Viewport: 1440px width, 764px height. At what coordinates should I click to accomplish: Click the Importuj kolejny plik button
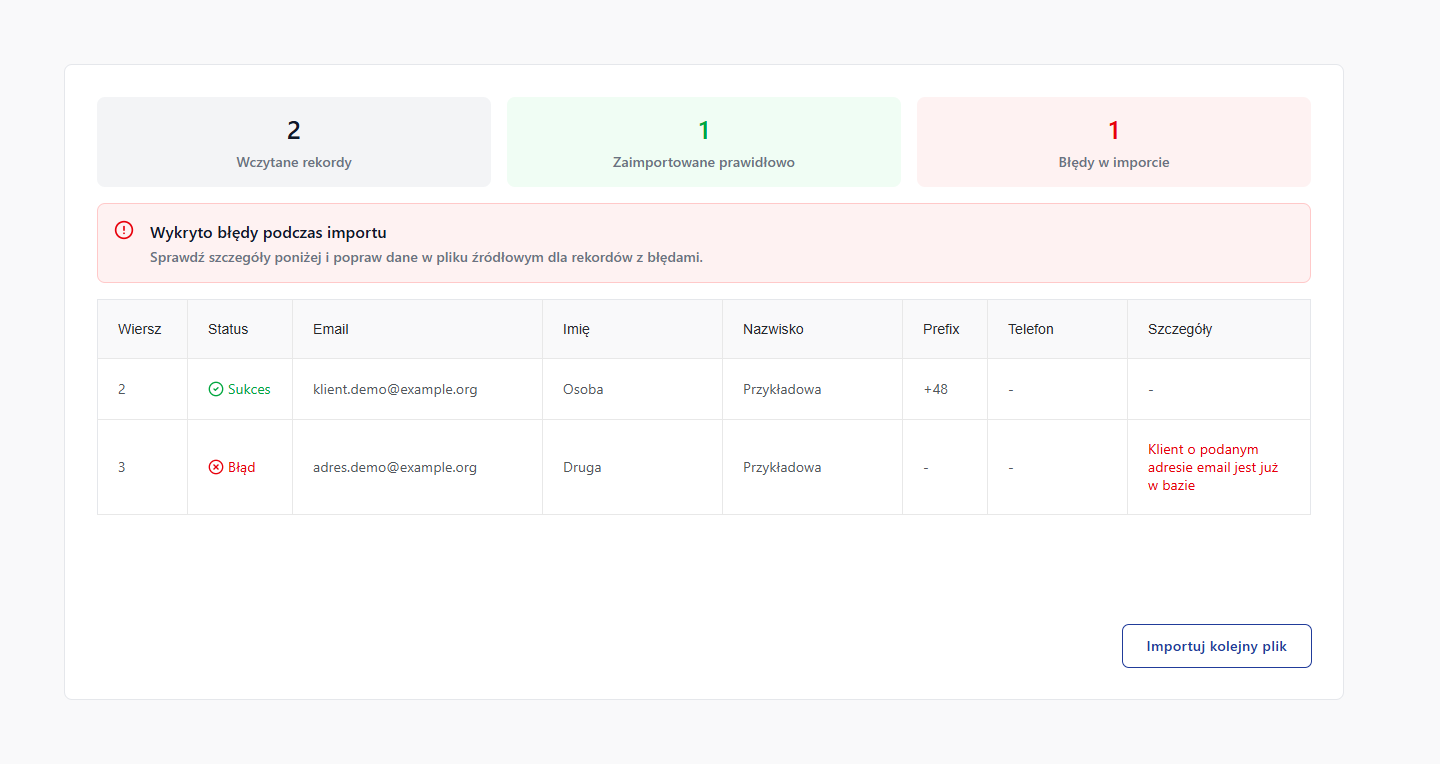pyautogui.click(x=1216, y=646)
